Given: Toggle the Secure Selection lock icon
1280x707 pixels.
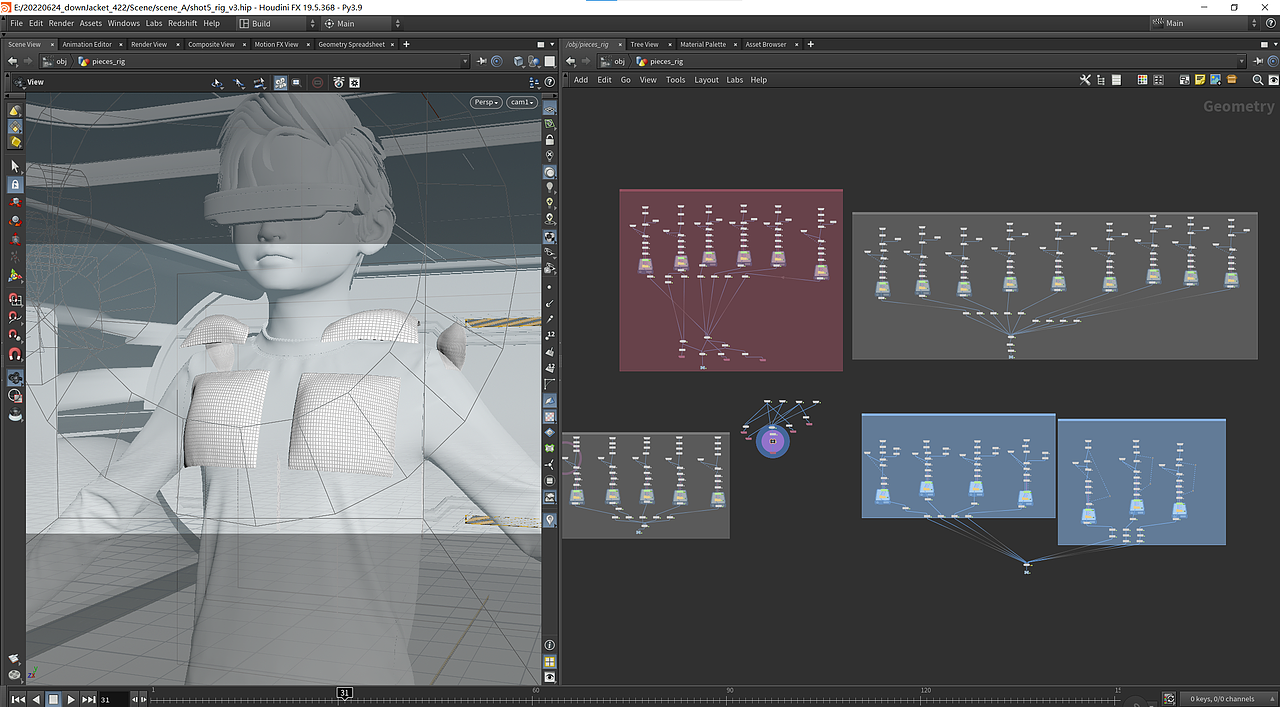Looking at the screenshot, I should (x=15, y=185).
